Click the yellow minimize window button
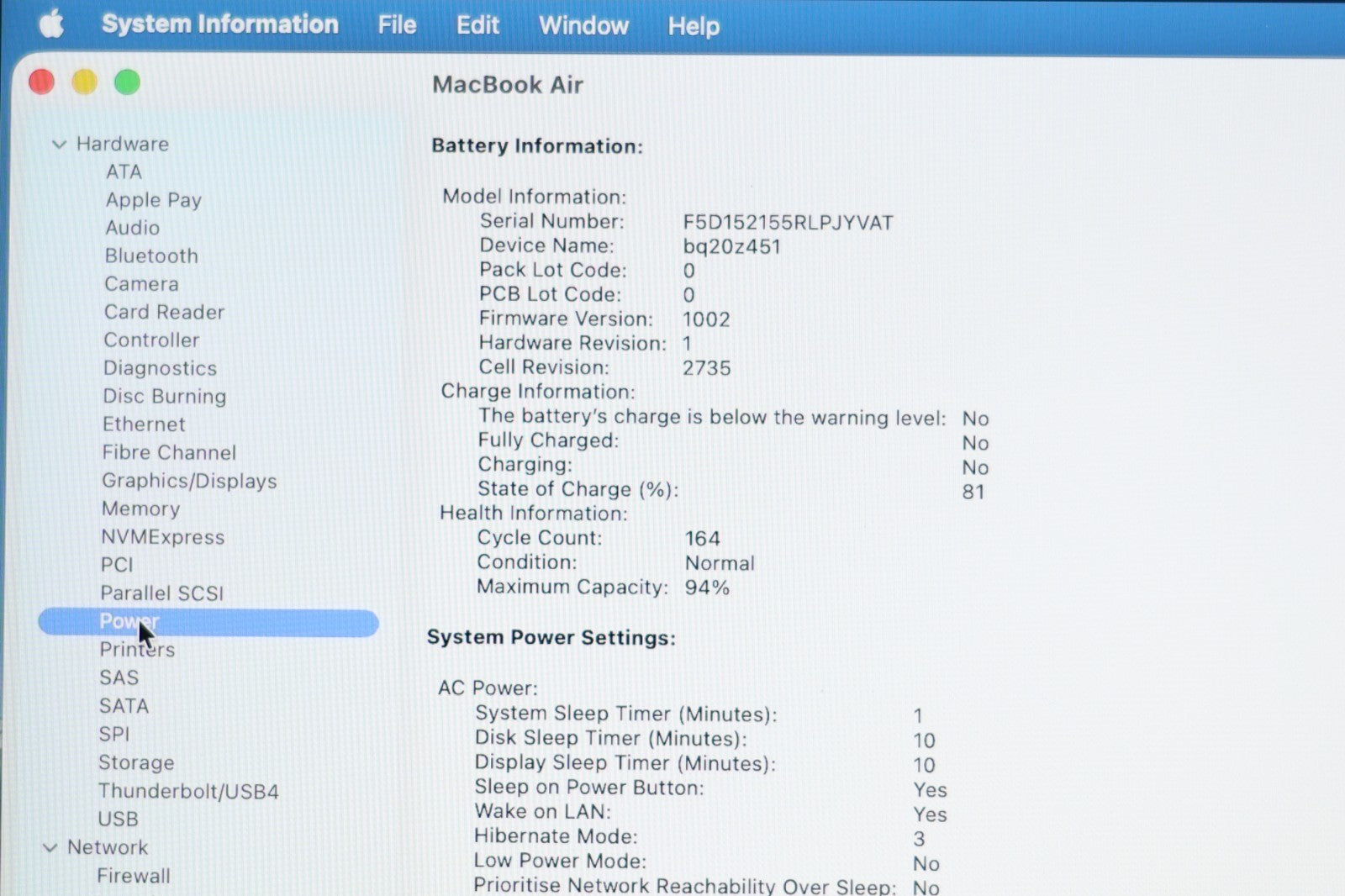The image size is (1345, 896). 84,82
